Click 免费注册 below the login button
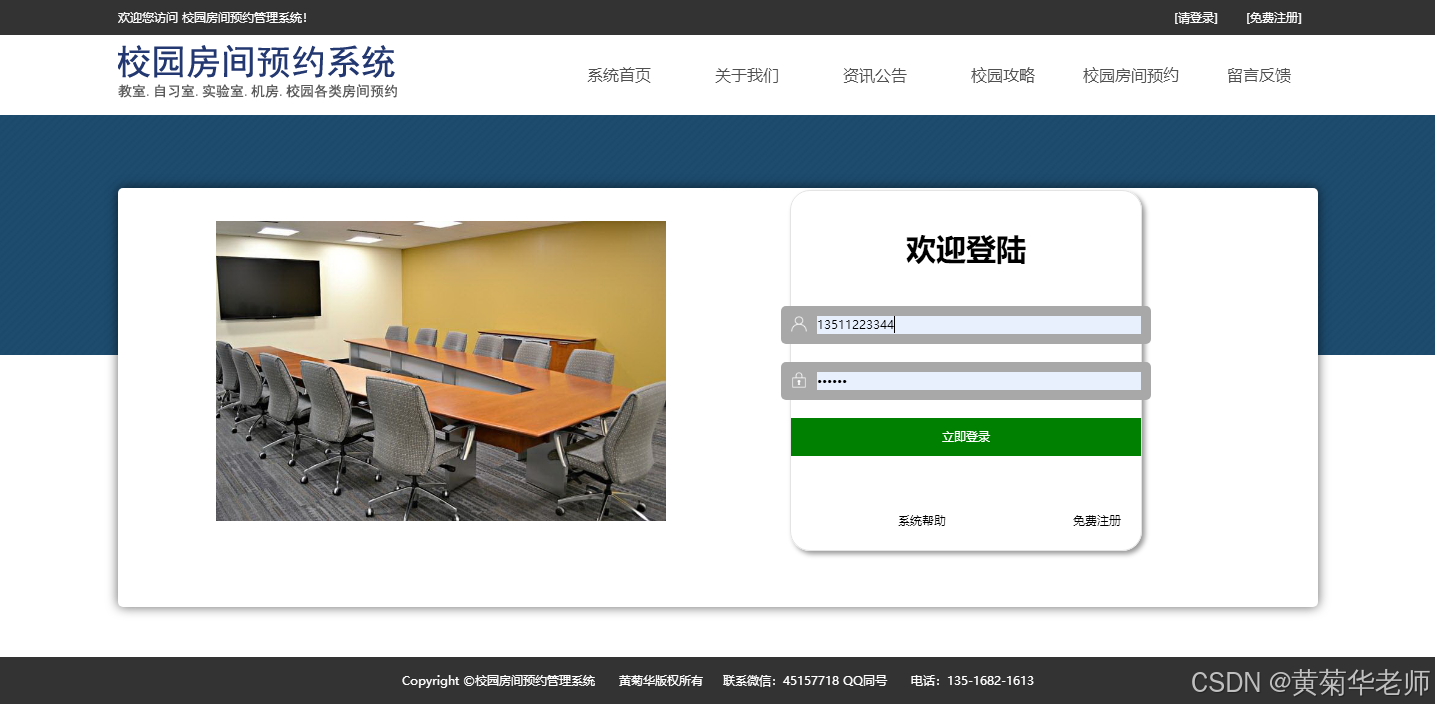The height and width of the screenshot is (709, 1435). point(1097,521)
